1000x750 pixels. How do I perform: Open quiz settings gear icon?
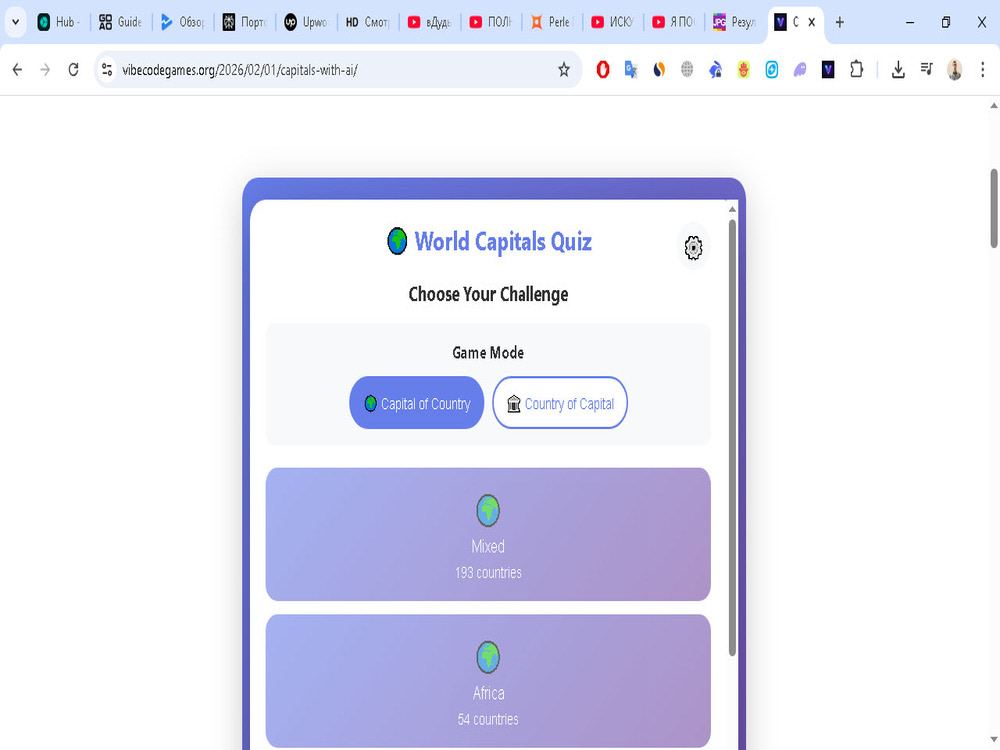tap(693, 247)
